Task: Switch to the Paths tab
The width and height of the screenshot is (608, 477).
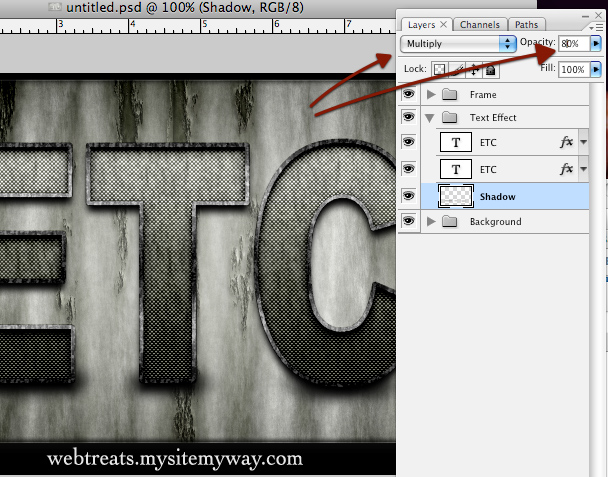Action: click(526, 24)
